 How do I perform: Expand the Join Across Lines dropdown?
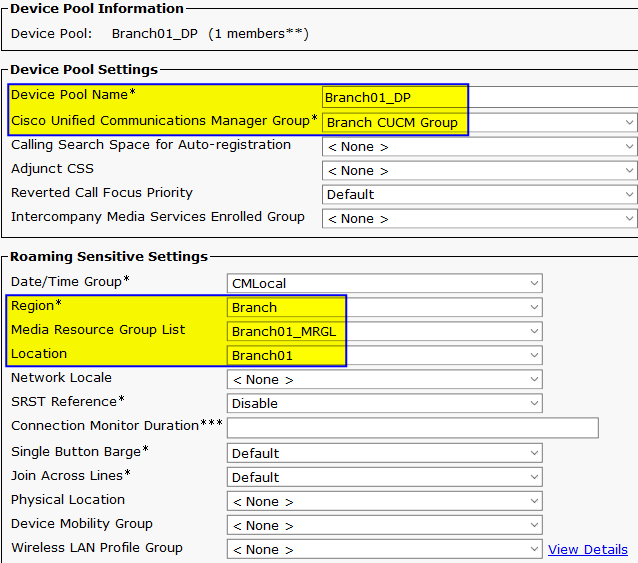[385, 477]
